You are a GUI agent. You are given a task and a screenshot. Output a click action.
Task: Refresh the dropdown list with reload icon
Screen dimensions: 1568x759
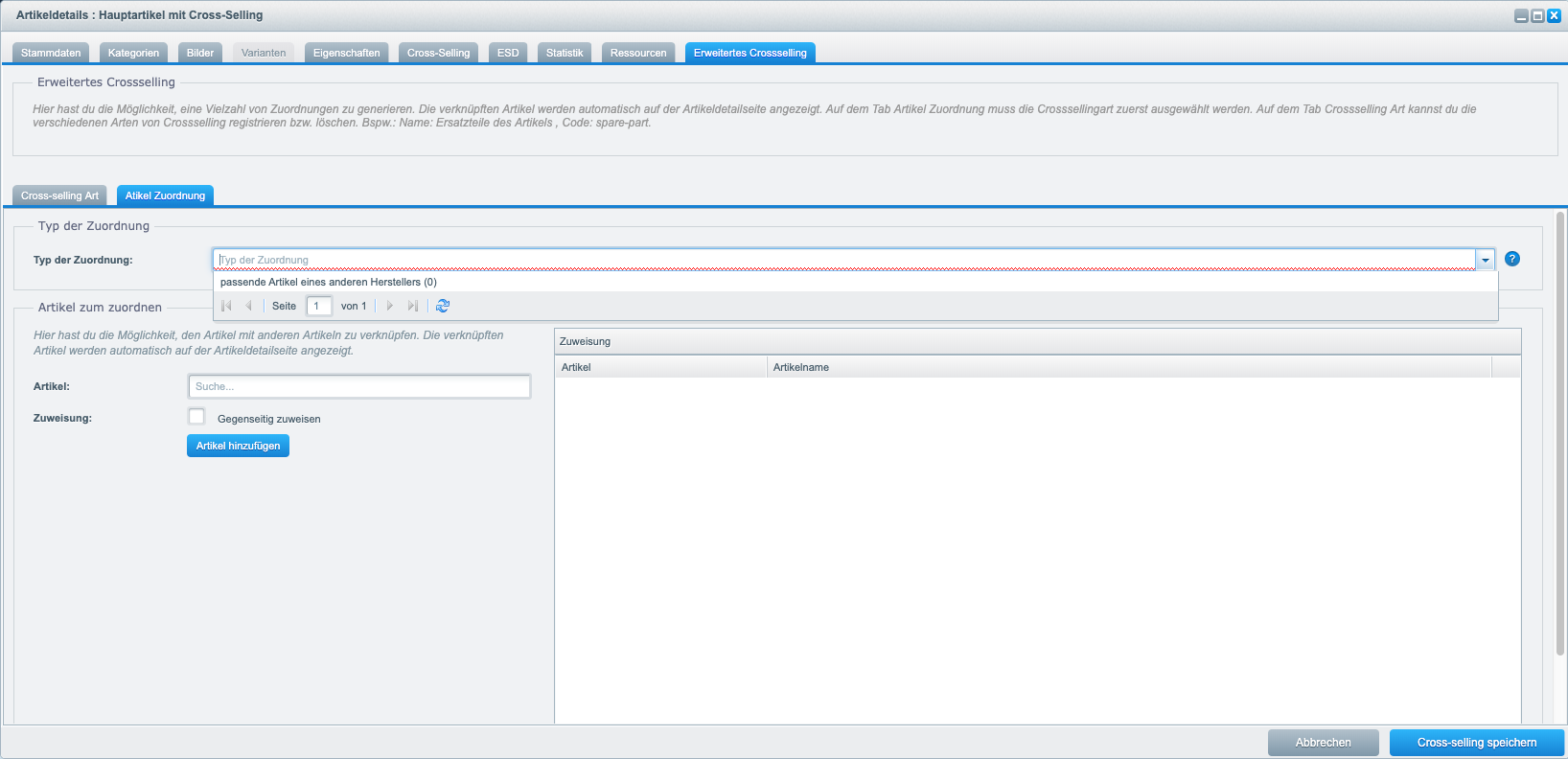443,306
